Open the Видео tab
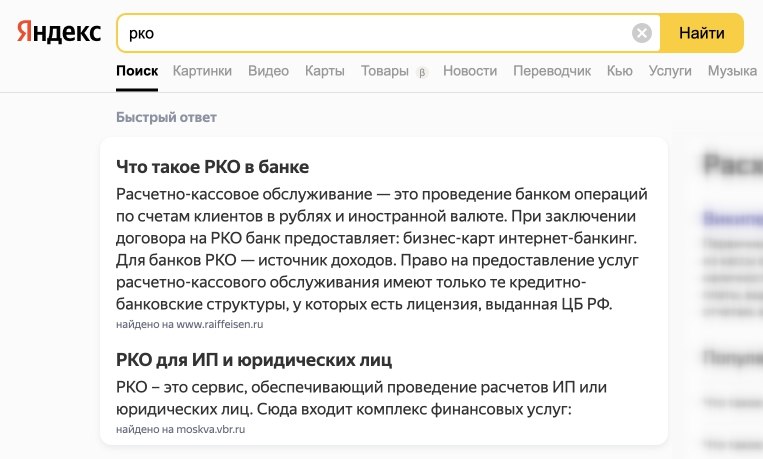Image resolution: width=763 pixels, height=459 pixels. (268, 71)
